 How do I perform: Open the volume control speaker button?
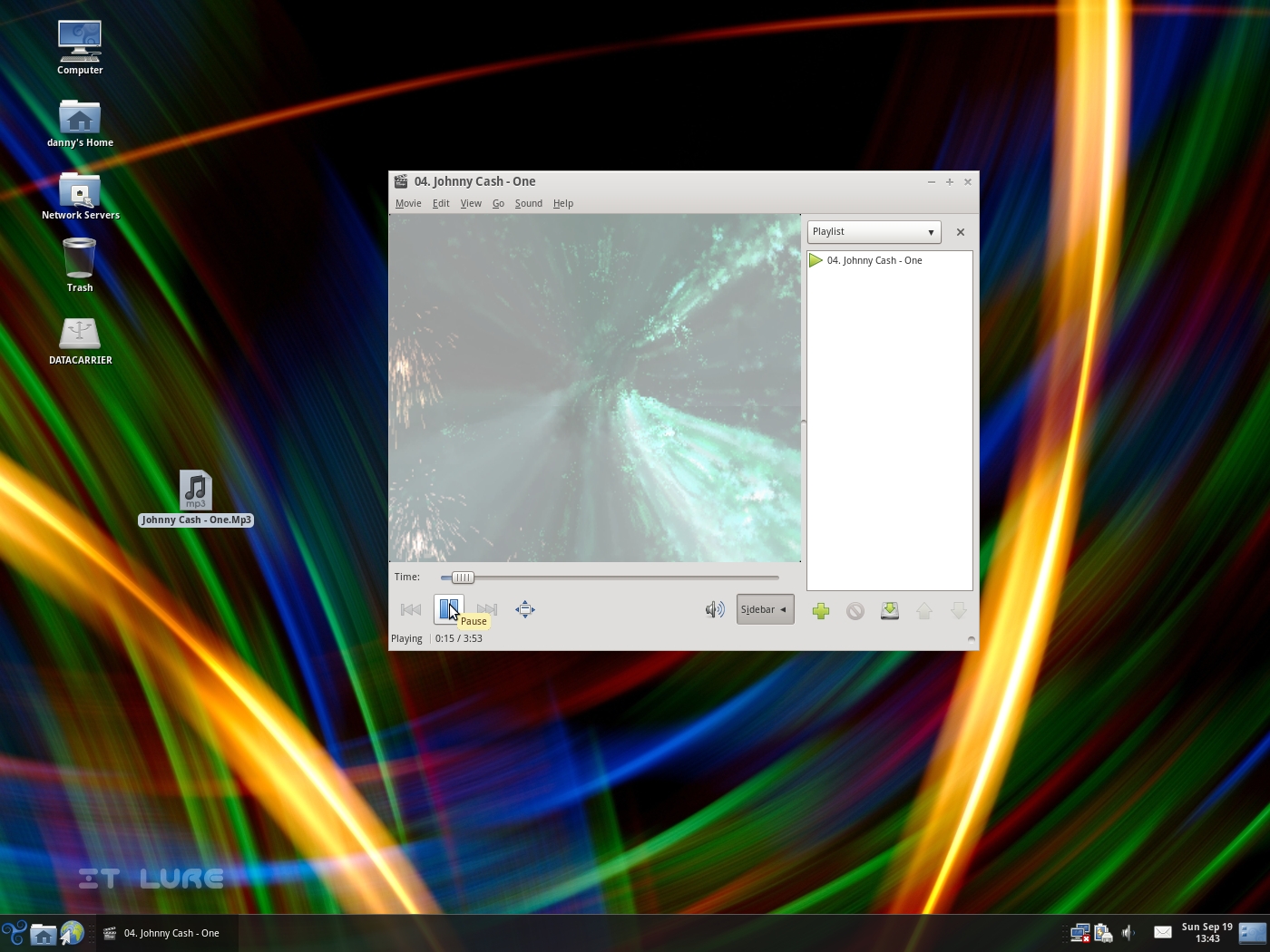(715, 609)
